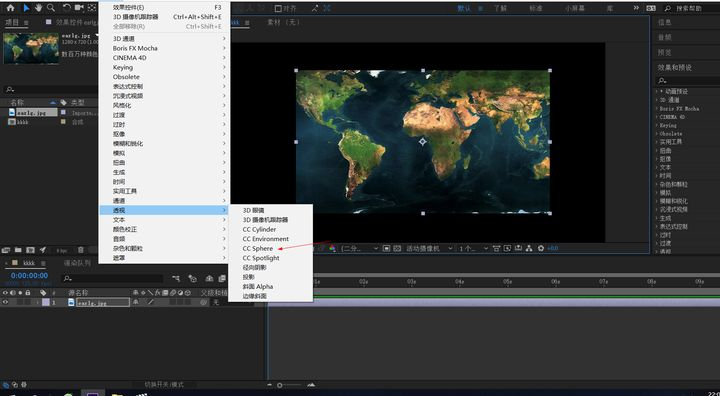720x396 pixels.
Task: Click the label tag column icon in Project panel
Action: (63, 102)
